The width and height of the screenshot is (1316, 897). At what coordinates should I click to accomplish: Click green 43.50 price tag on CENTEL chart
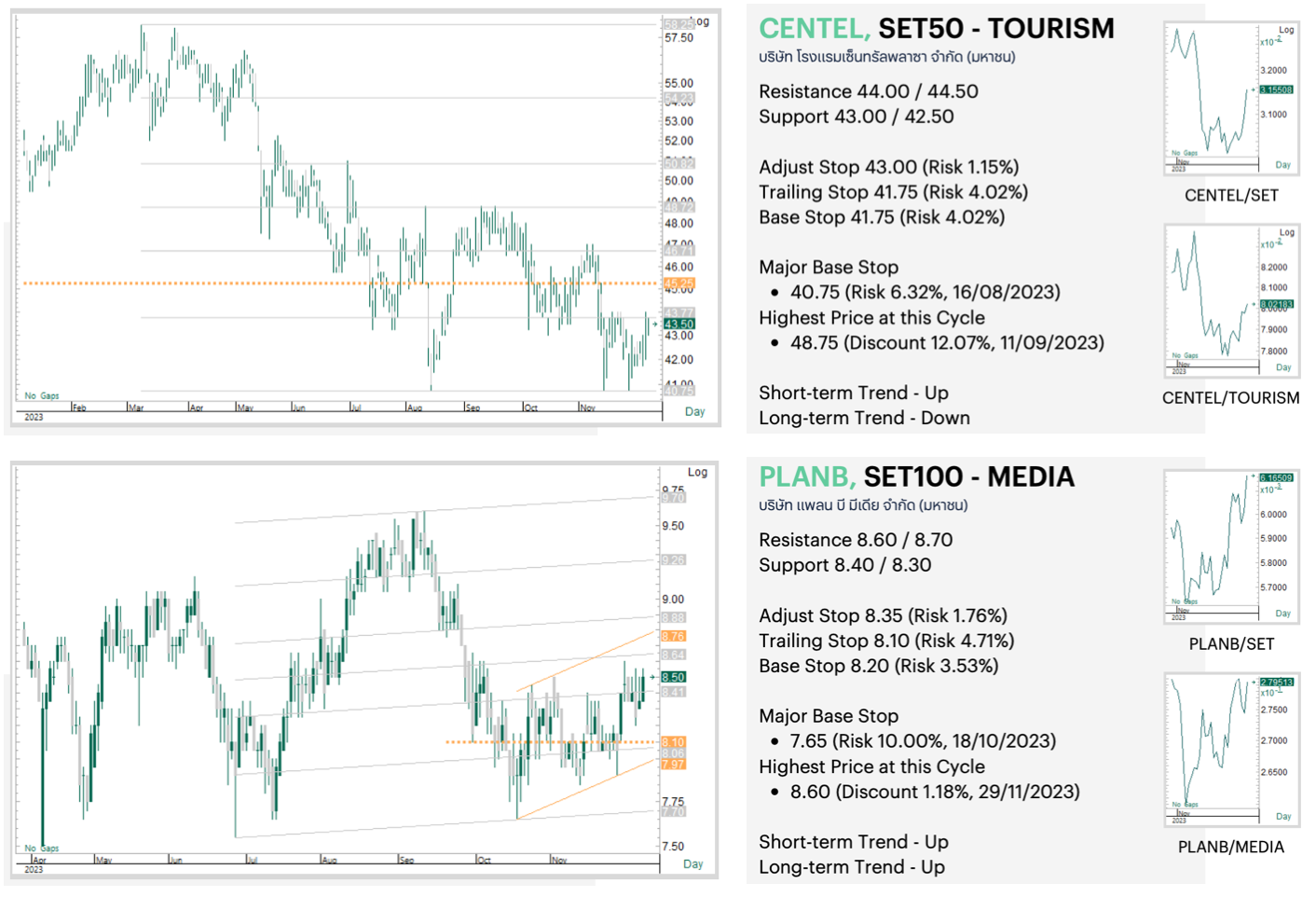(679, 324)
